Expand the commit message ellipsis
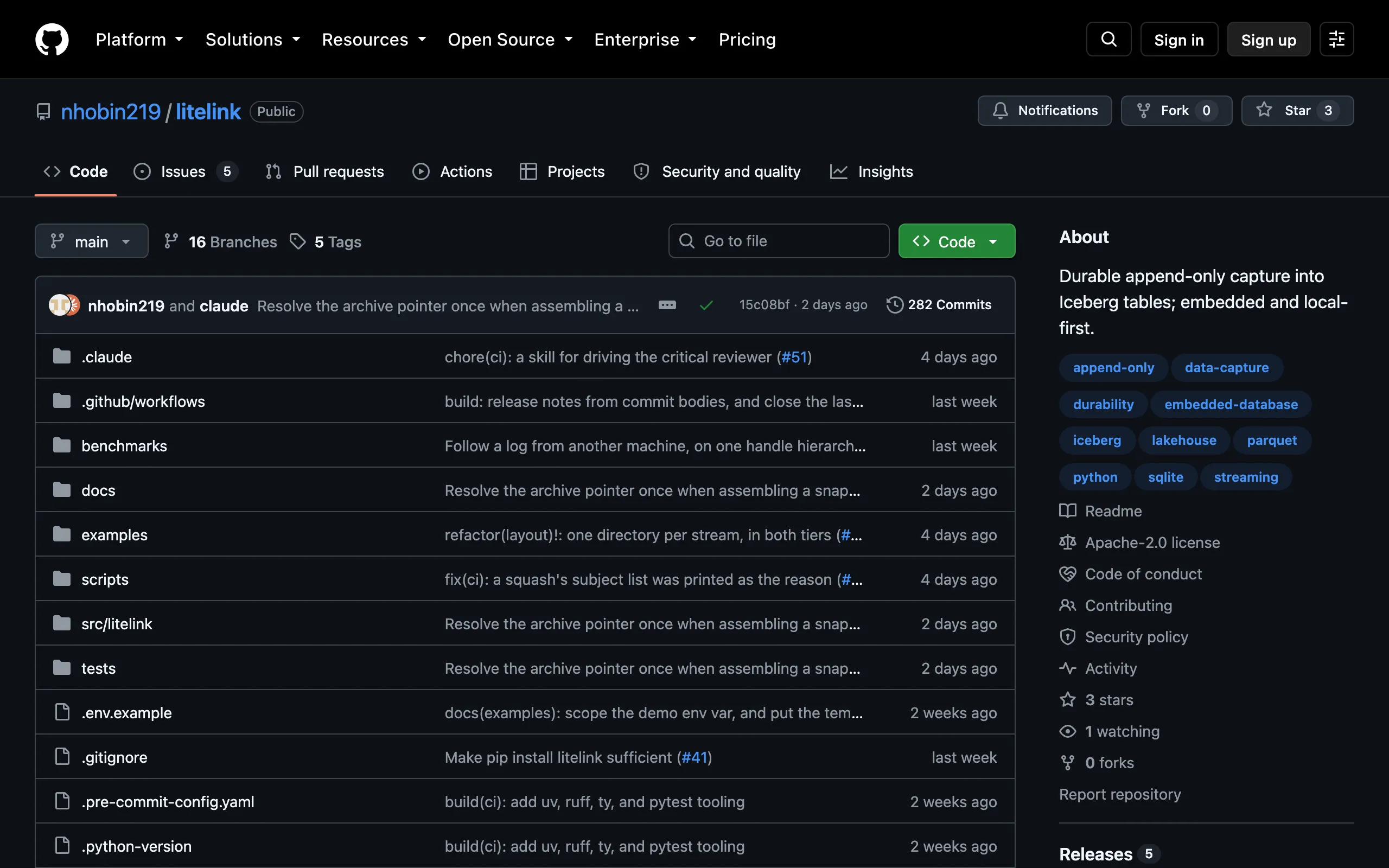Screen dimensions: 1389x868 click(x=667, y=305)
